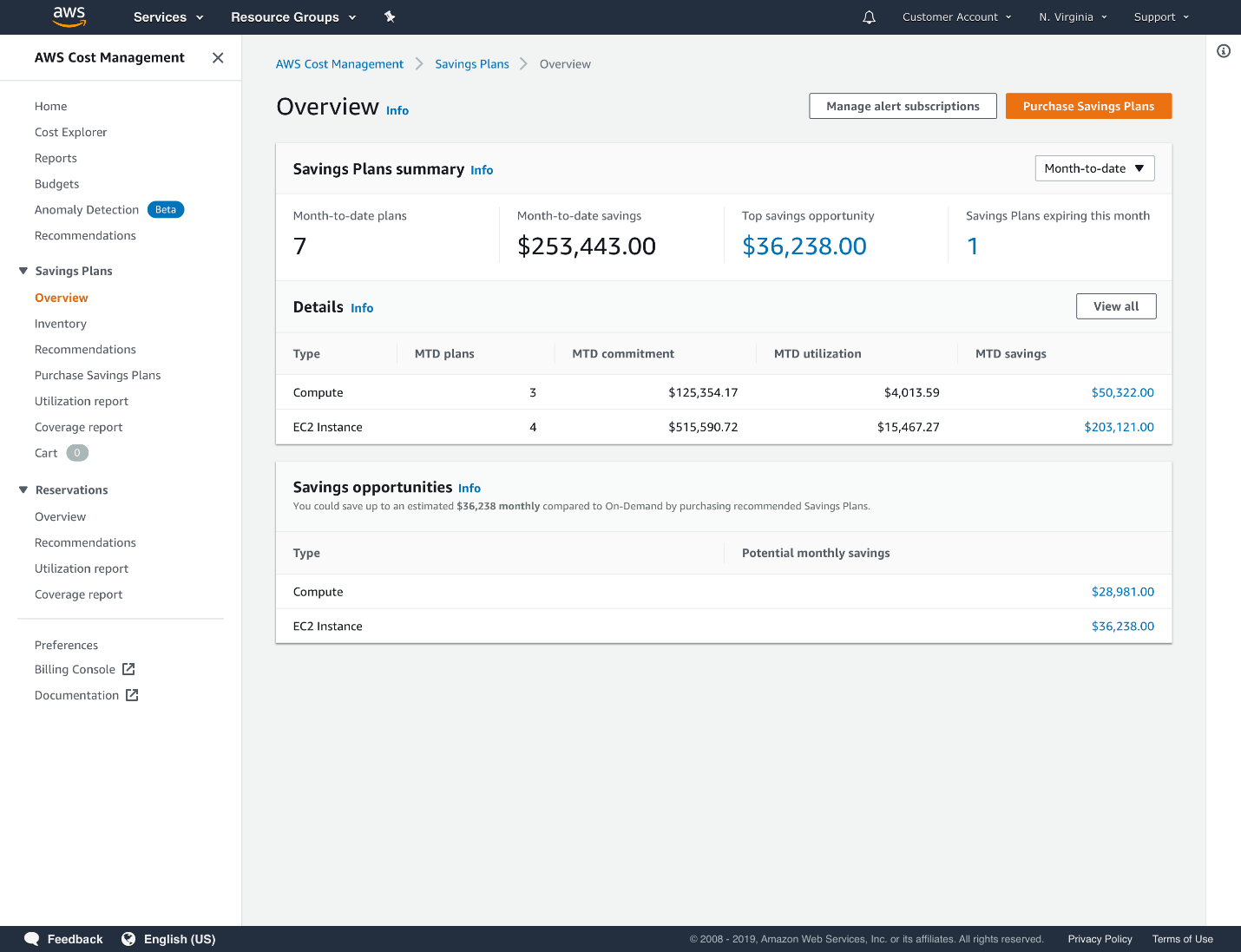Image resolution: width=1241 pixels, height=952 pixels.
Task: Collapse the Savings Plans sidebar section
Action: point(23,271)
